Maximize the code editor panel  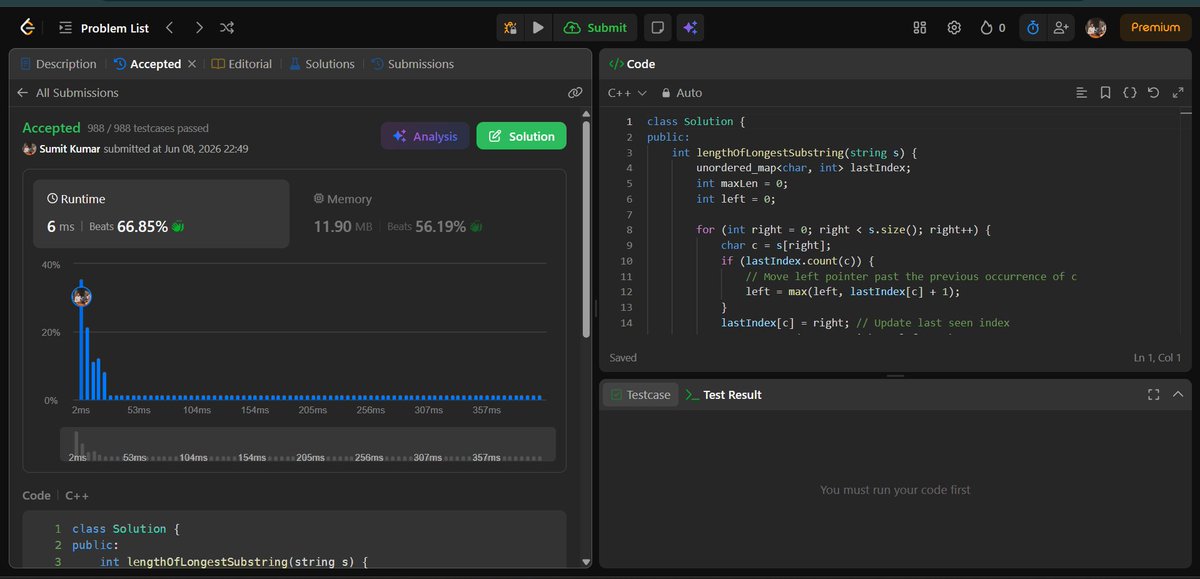tap(1176, 92)
